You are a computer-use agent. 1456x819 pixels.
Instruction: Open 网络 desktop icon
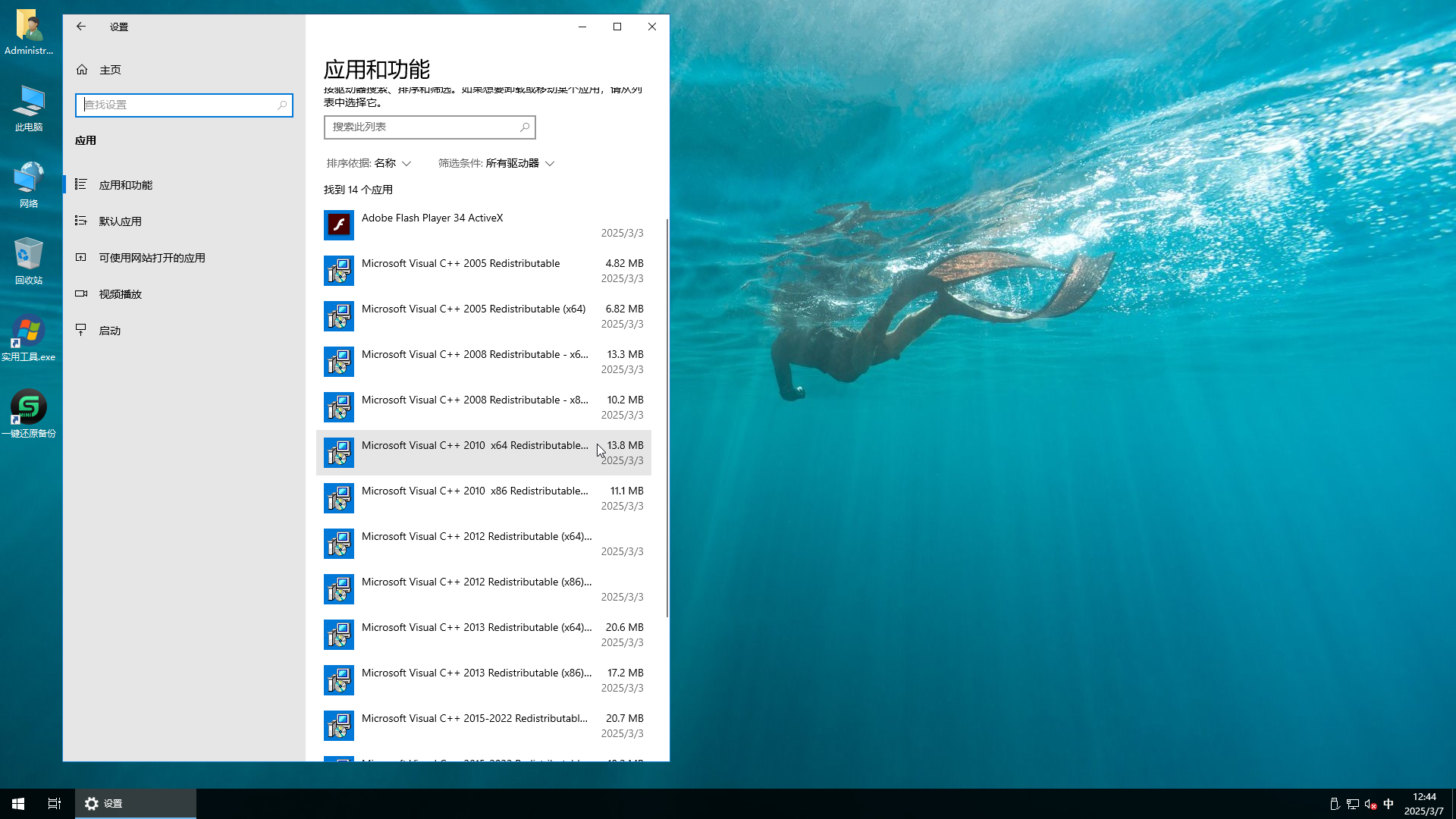(29, 184)
